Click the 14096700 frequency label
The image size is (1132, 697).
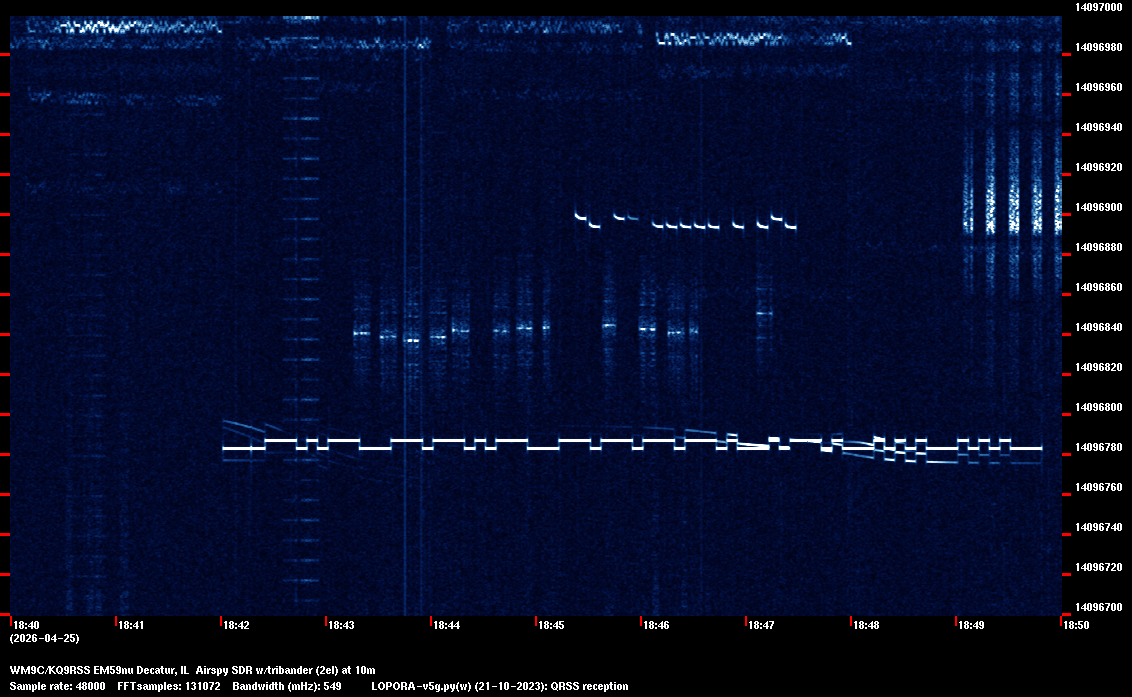coord(1099,607)
